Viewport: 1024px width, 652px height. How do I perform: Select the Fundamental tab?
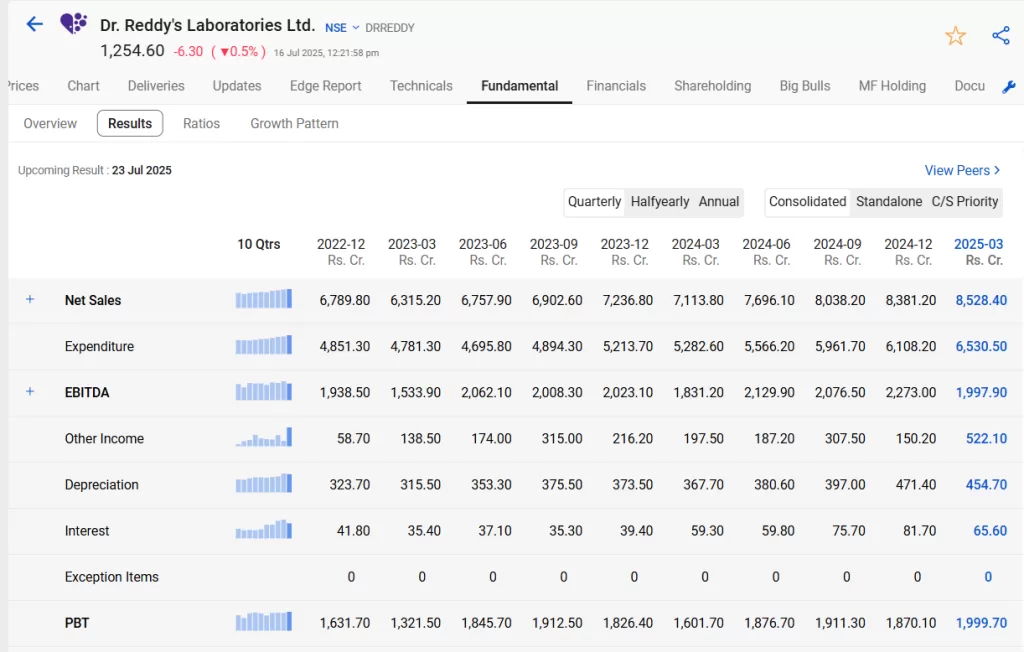coord(519,86)
